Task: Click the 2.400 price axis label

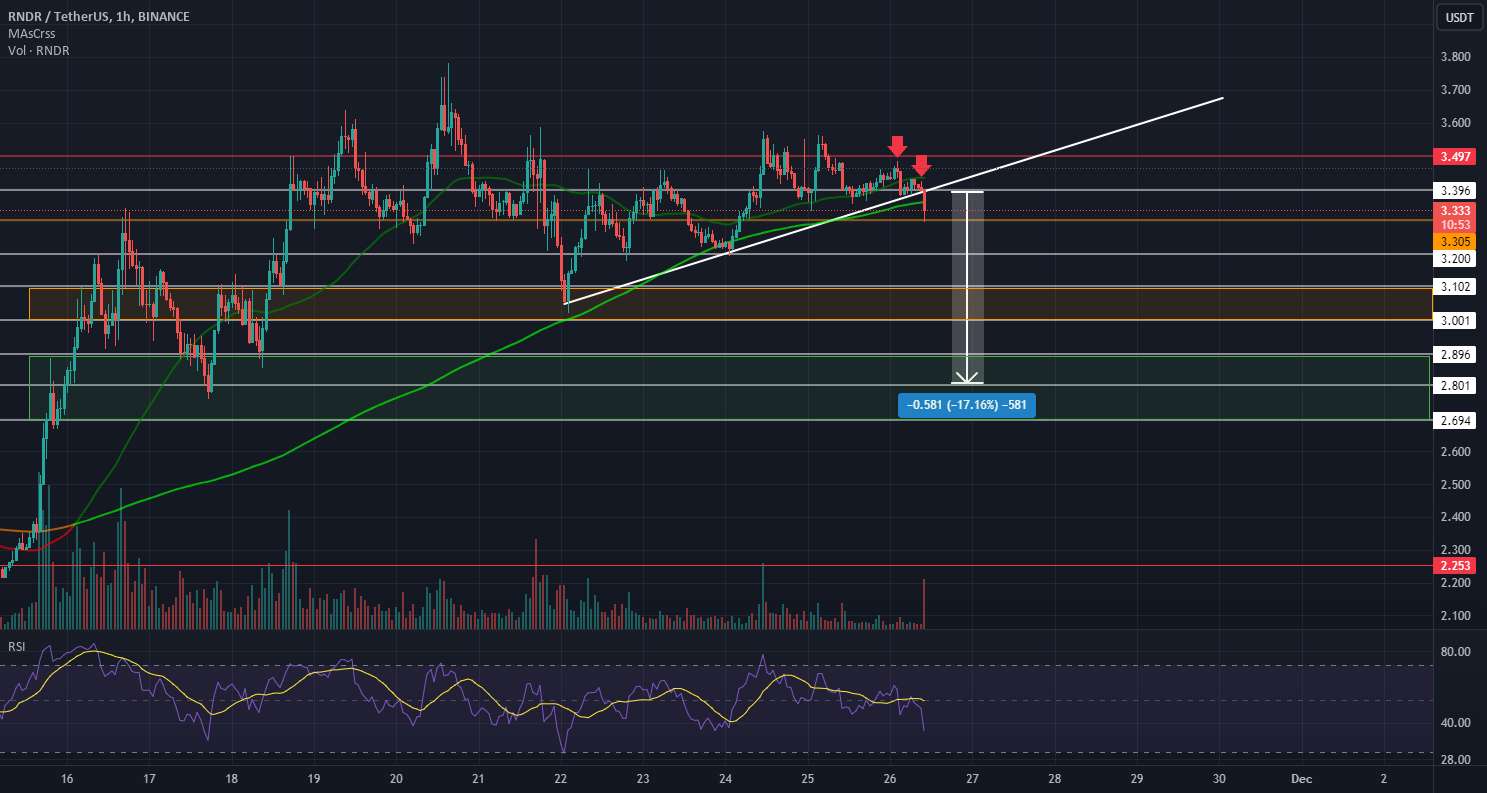Action: (x=1455, y=517)
